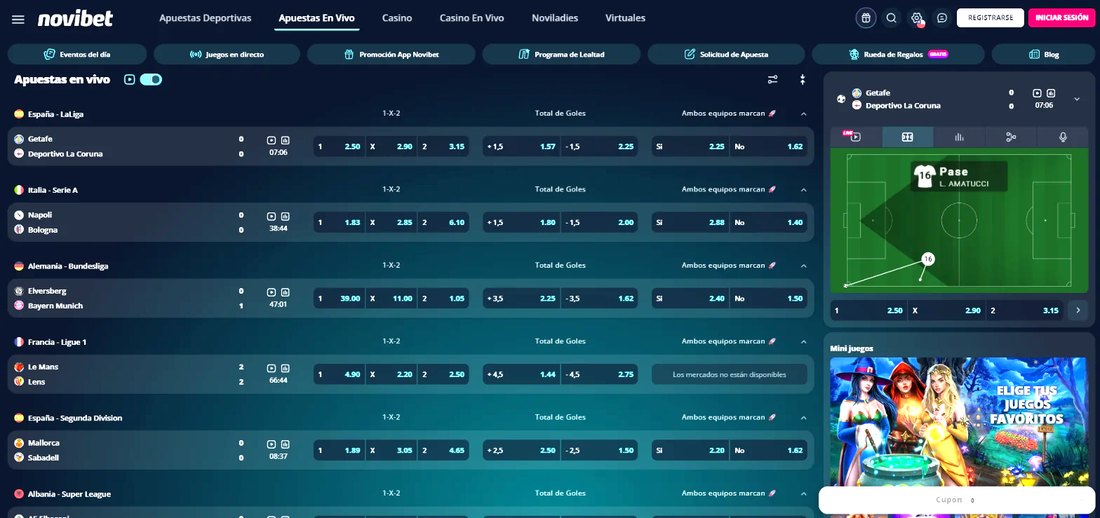Open the live stream icon for Mallorca match
The width and height of the screenshot is (1100, 518).
(271, 444)
